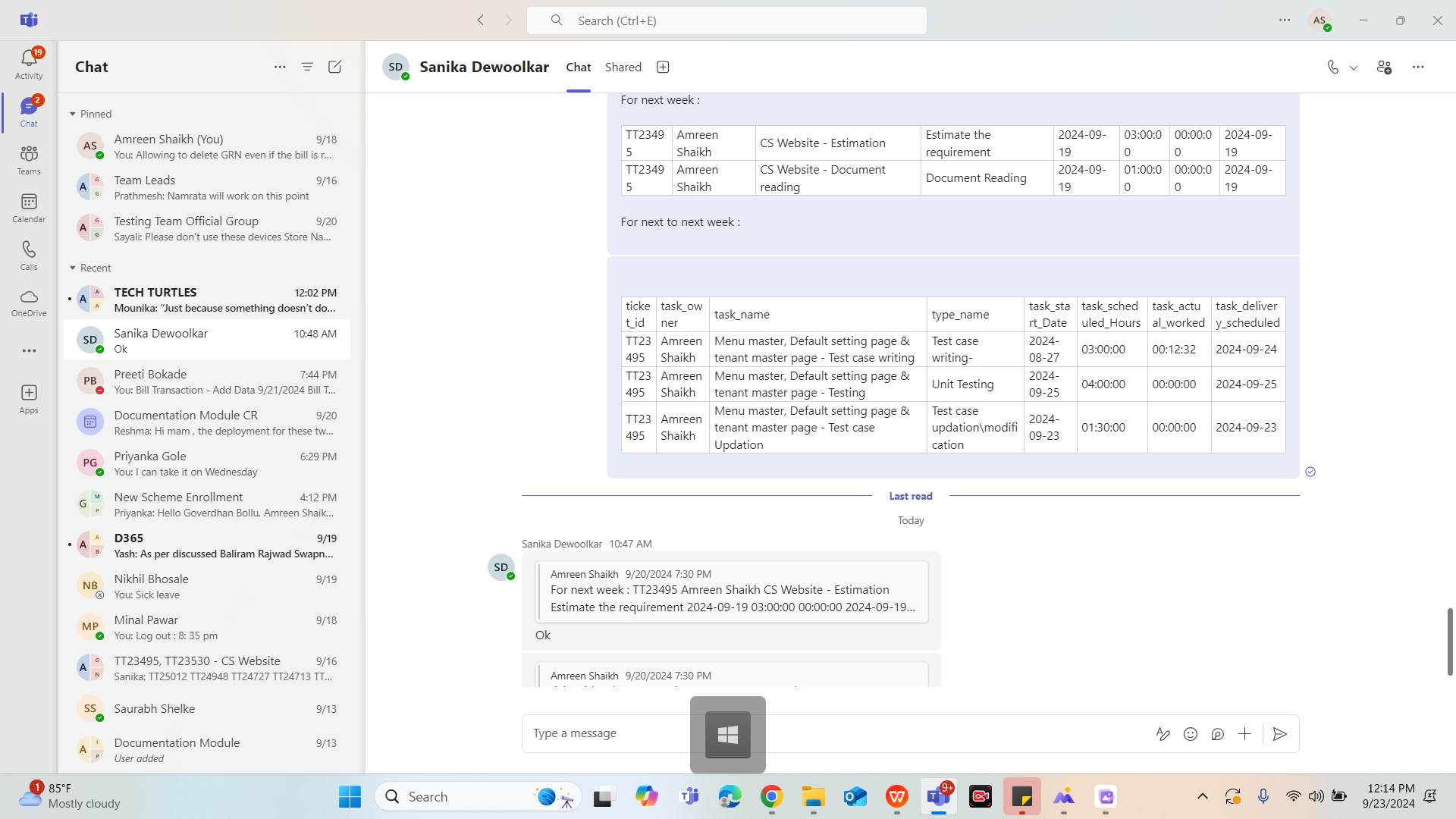Open Outlook from taskbar
Image resolution: width=1456 pixels, height=819 pixels.
click(855, 796)
